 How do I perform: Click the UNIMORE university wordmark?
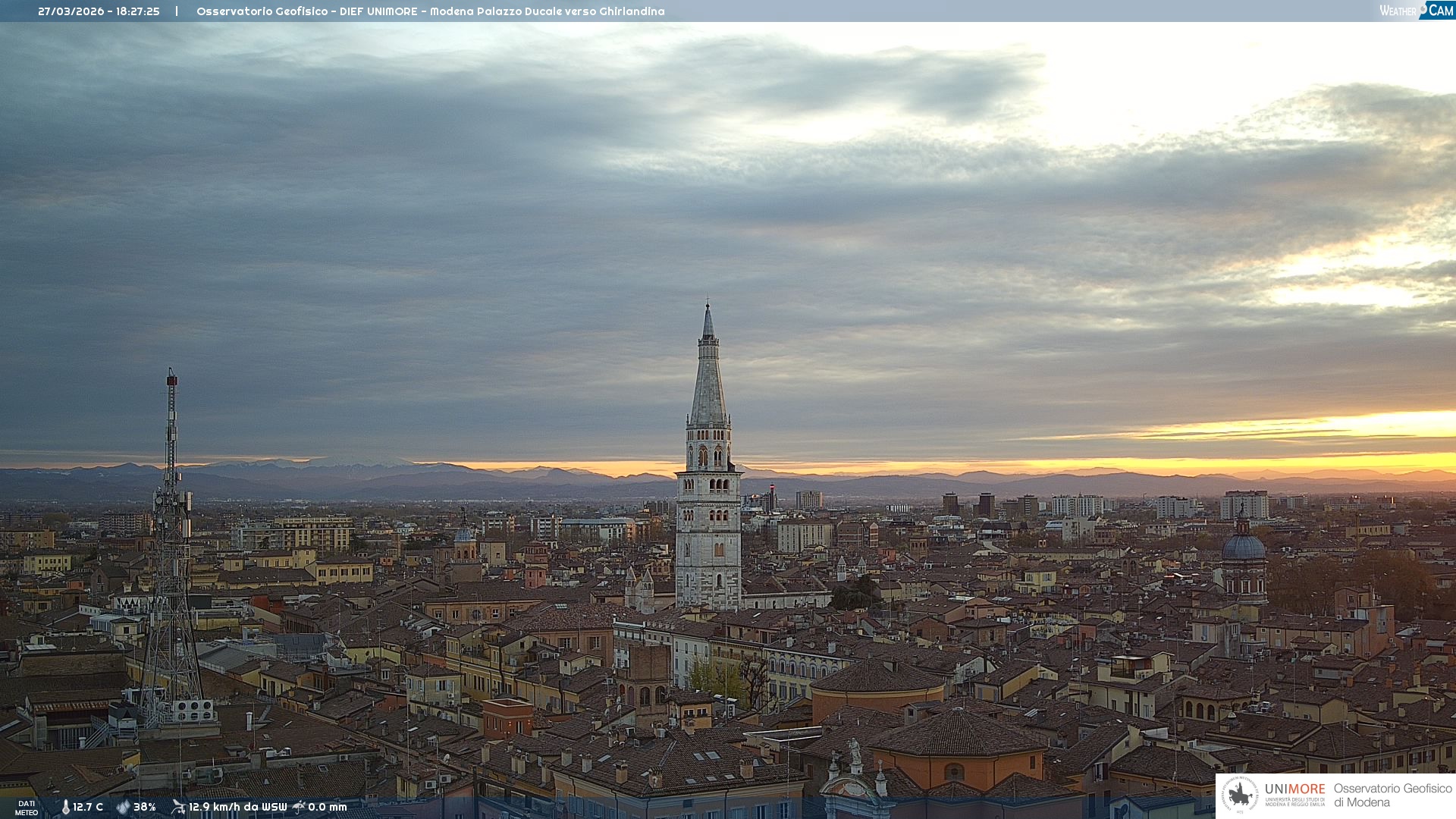pyautogui.click(x=1294, y=789)
